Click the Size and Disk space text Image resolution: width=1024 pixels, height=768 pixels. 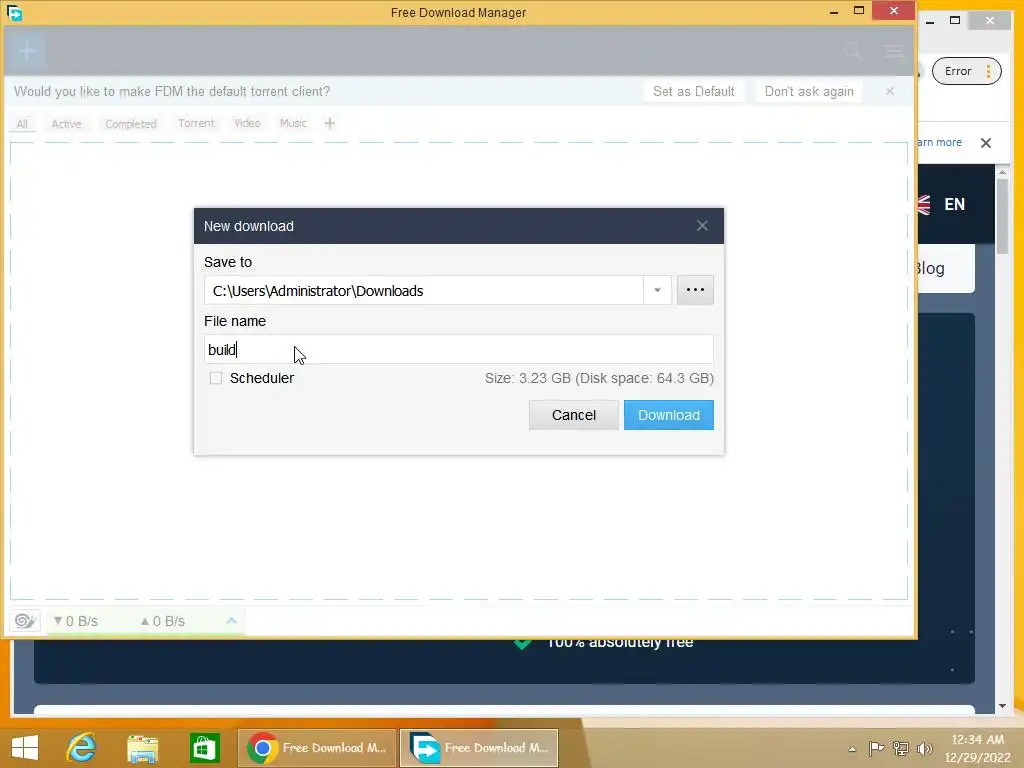tap(599, 378)
